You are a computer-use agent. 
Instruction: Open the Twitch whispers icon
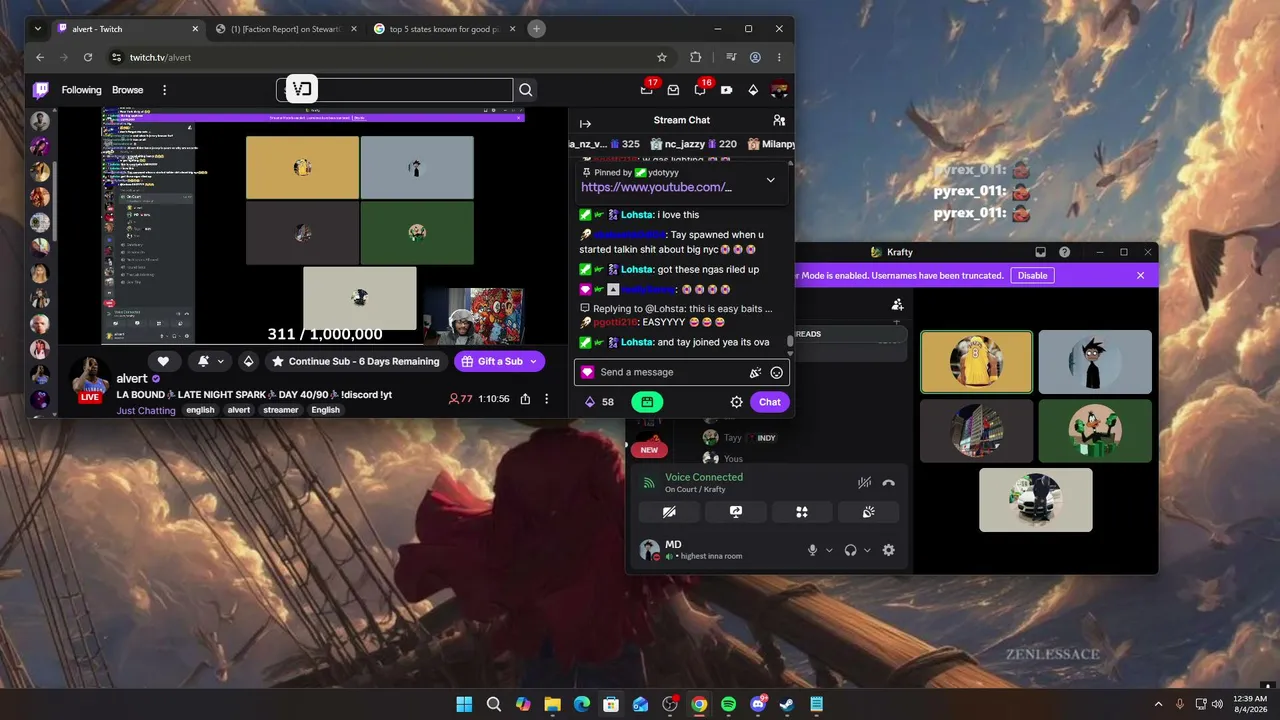click(673, 90)
